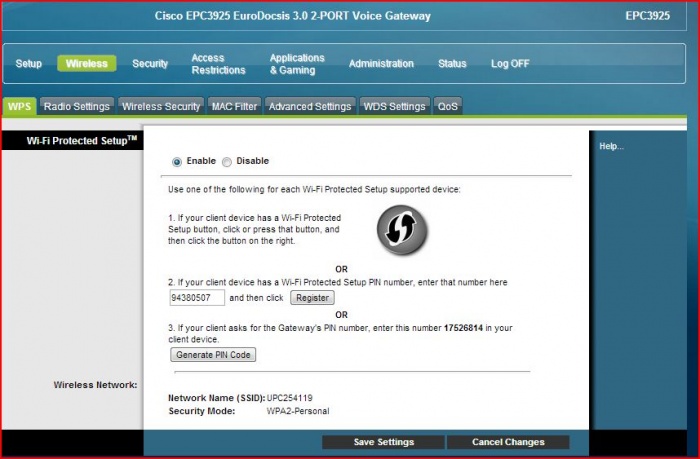The height and width of the screenshot is (459, 700).
Task: Click the gateway PIN 17526814
Action: 463,328
